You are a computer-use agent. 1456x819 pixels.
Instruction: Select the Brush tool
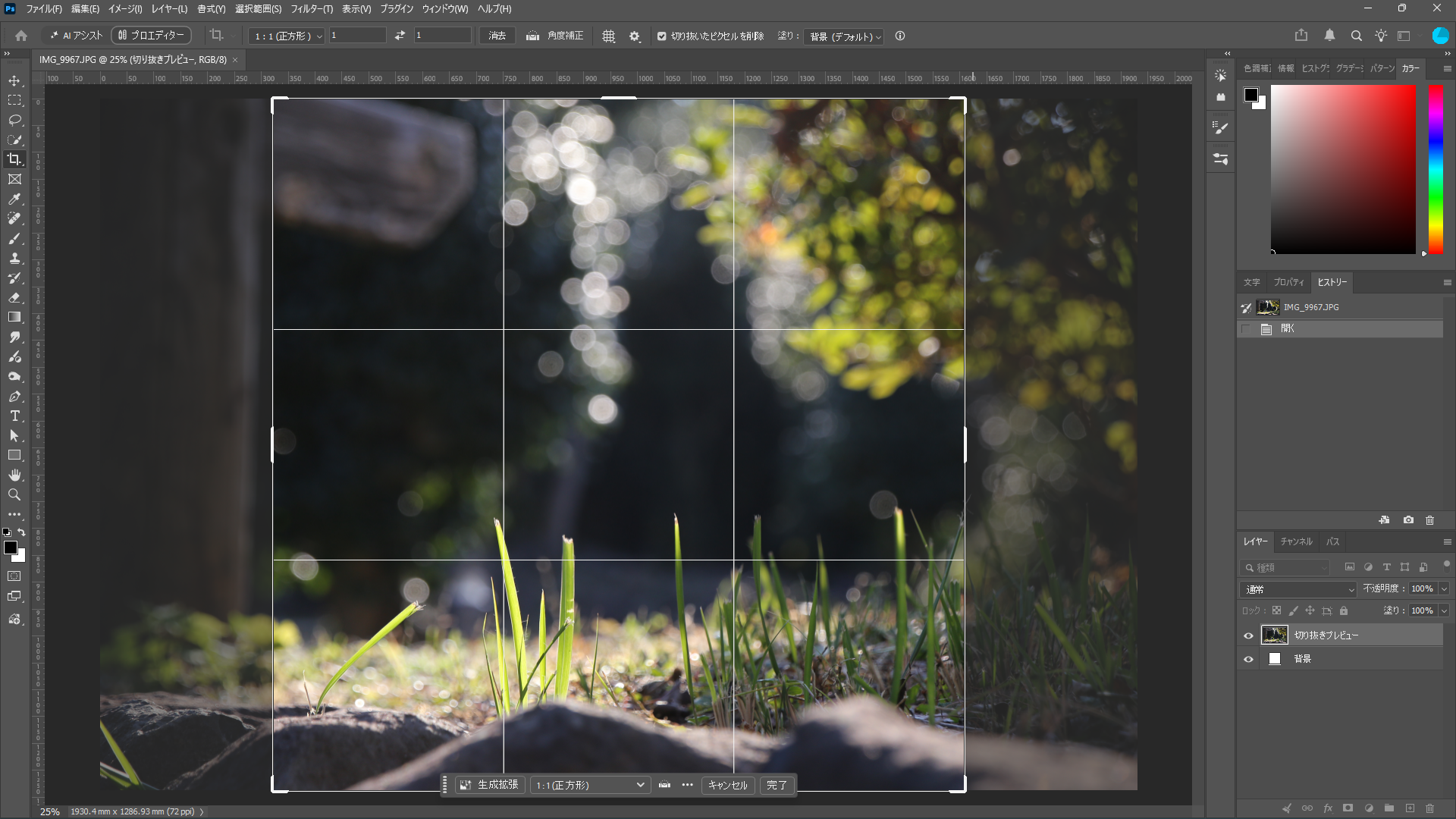point(14,238)
